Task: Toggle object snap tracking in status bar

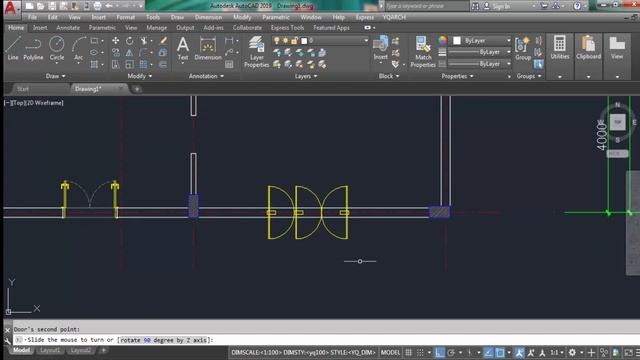Action: tap(489, 352)
